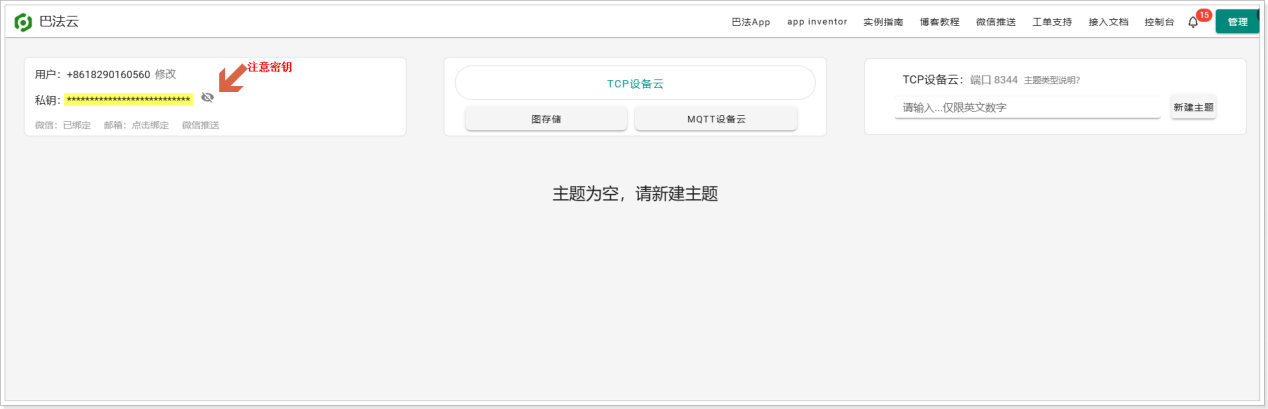Select the TCP设备云 button
Viewport: 1268px width, 409px height.
pos(635,83)
